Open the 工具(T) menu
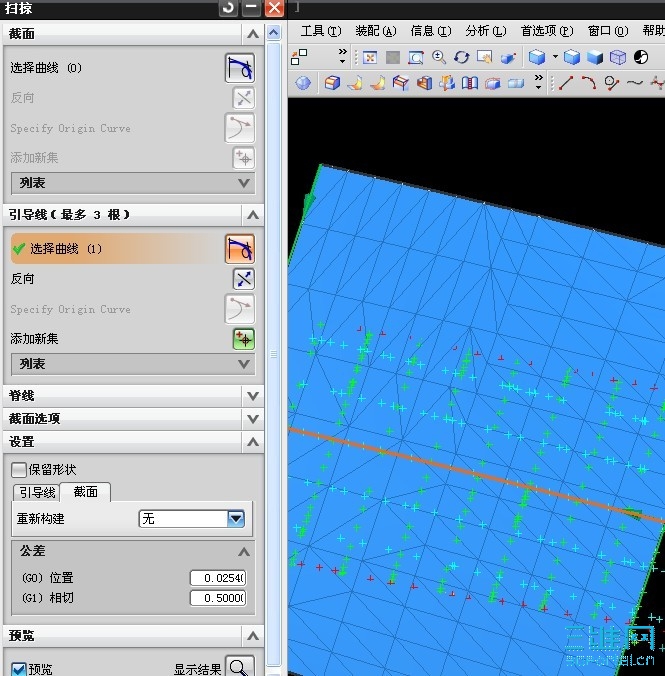This screenshot has height=676, width=665. (321, 31)
